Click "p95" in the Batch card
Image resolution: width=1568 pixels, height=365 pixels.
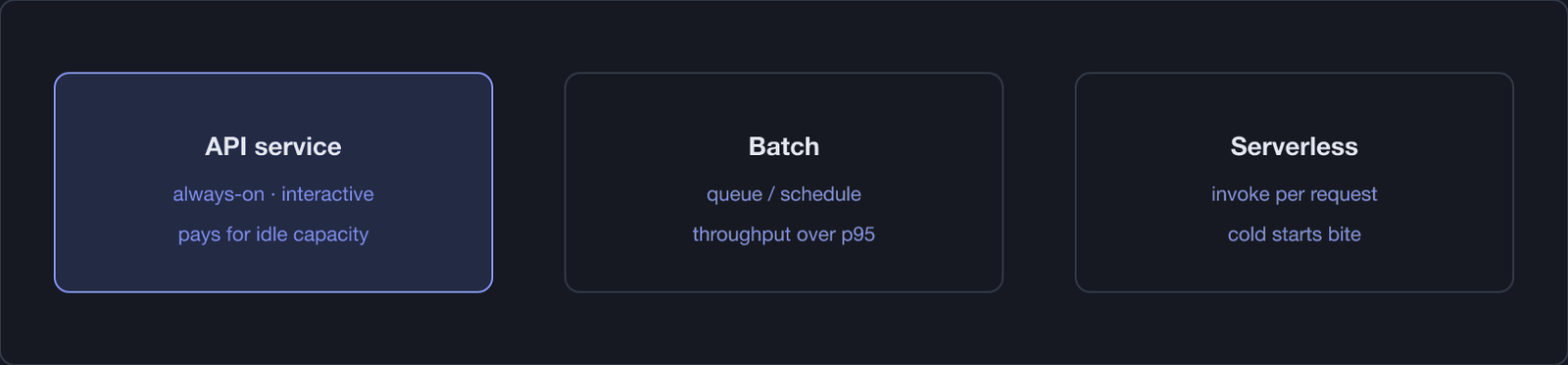[x=857, y=235]
